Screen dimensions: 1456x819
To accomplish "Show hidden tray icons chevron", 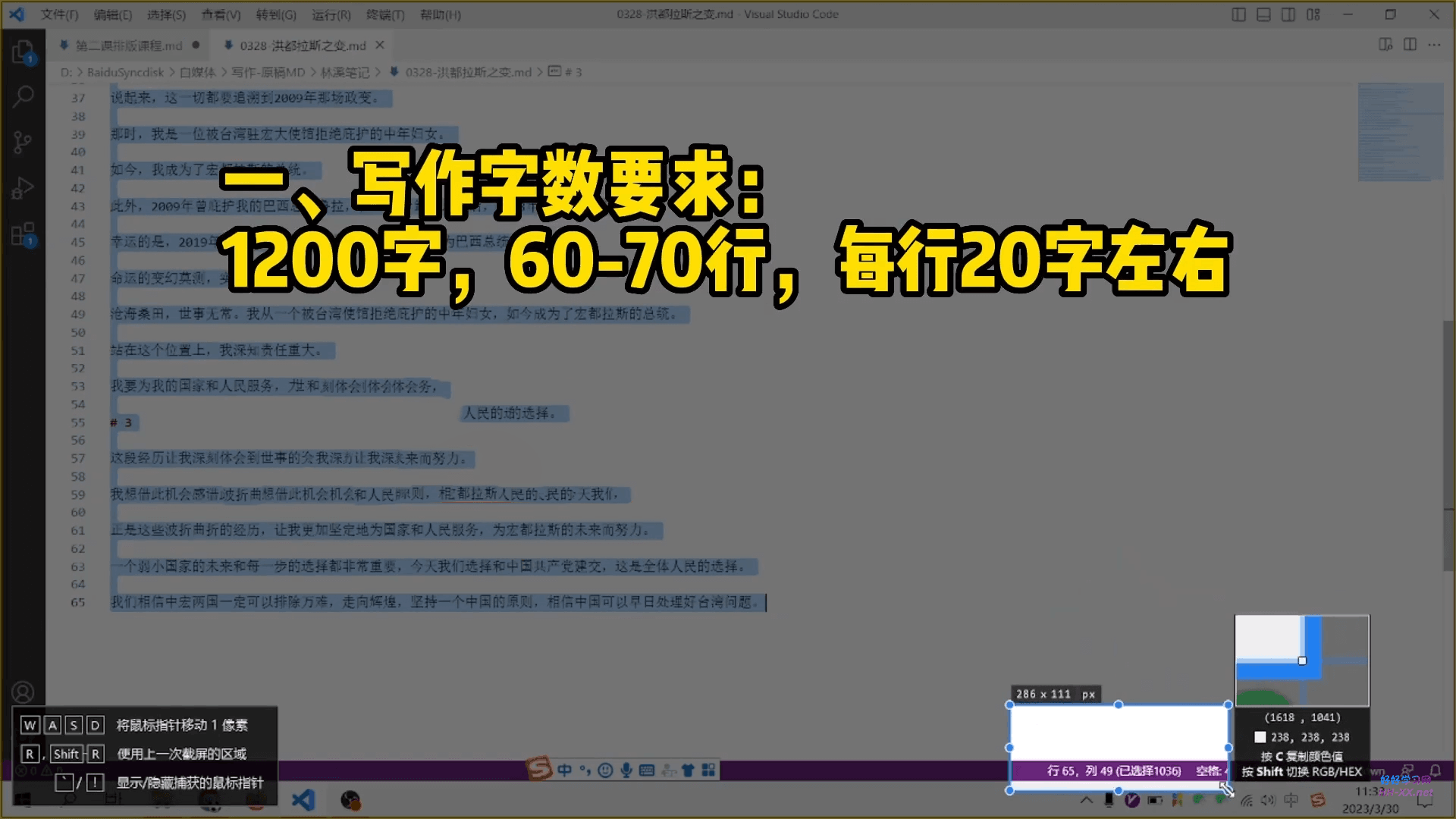I will [x=1087, y=800].
